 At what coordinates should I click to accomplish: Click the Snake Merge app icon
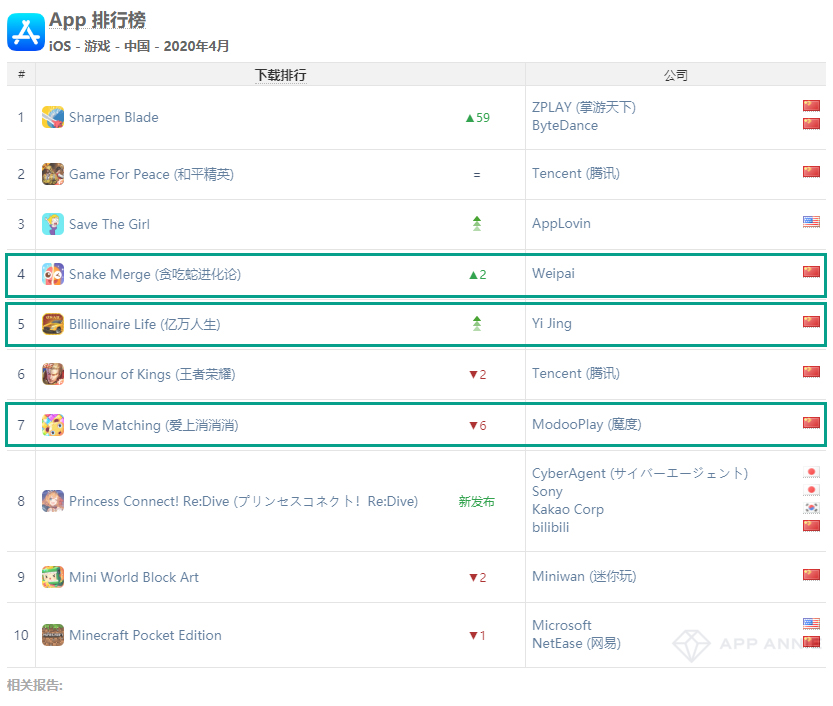tap(53, 274)
